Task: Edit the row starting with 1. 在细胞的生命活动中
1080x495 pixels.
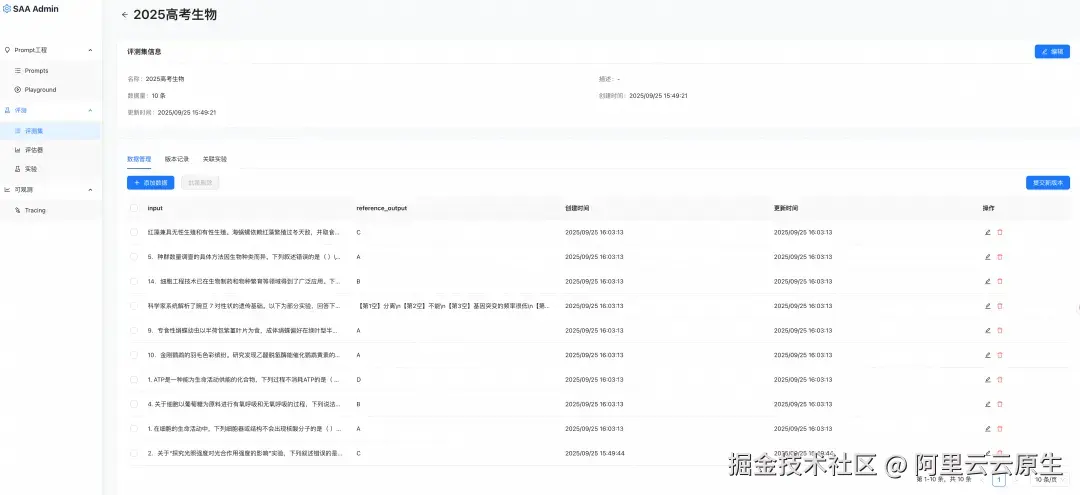Action: pyautogui.click(x=987, y=428)
